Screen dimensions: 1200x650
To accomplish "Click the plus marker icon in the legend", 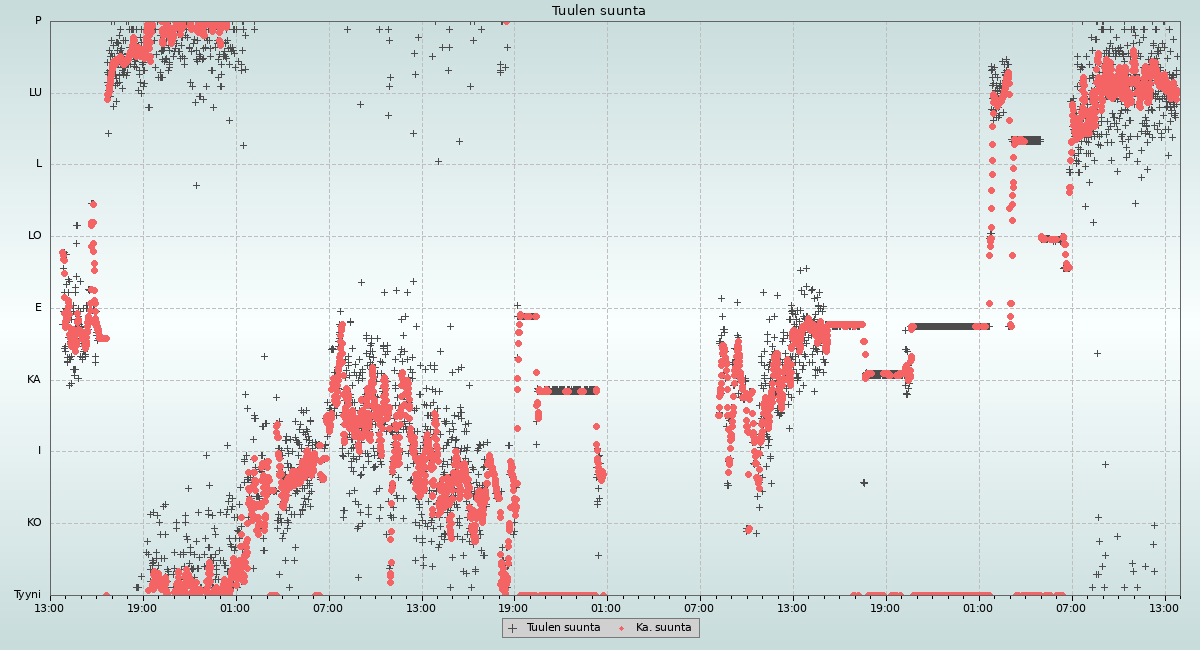I will [x=513, y=628].
